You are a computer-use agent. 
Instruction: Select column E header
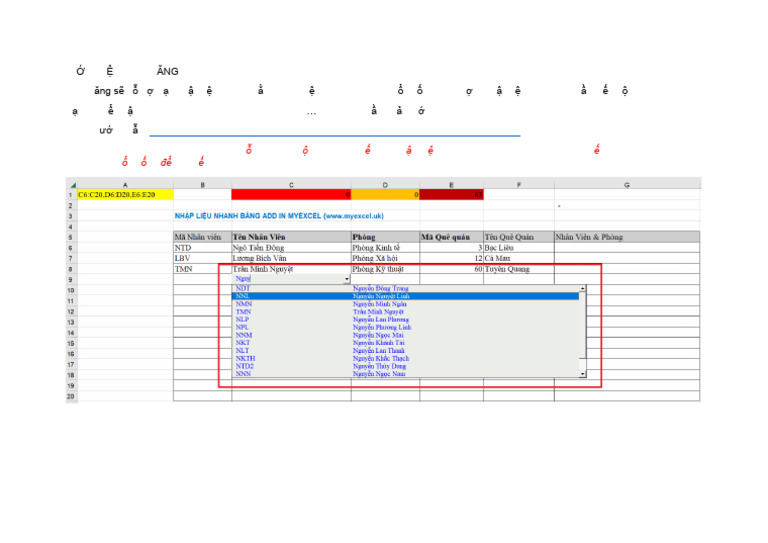coord(452,185)
